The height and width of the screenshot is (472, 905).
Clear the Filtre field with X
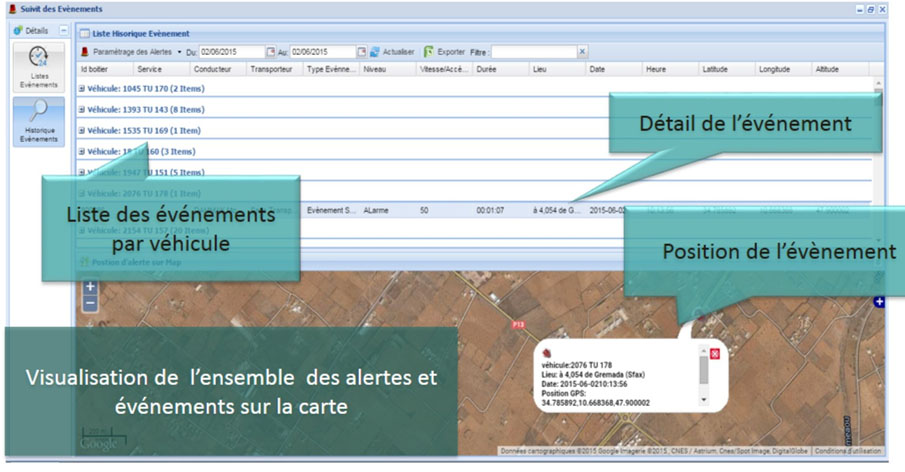582,51
